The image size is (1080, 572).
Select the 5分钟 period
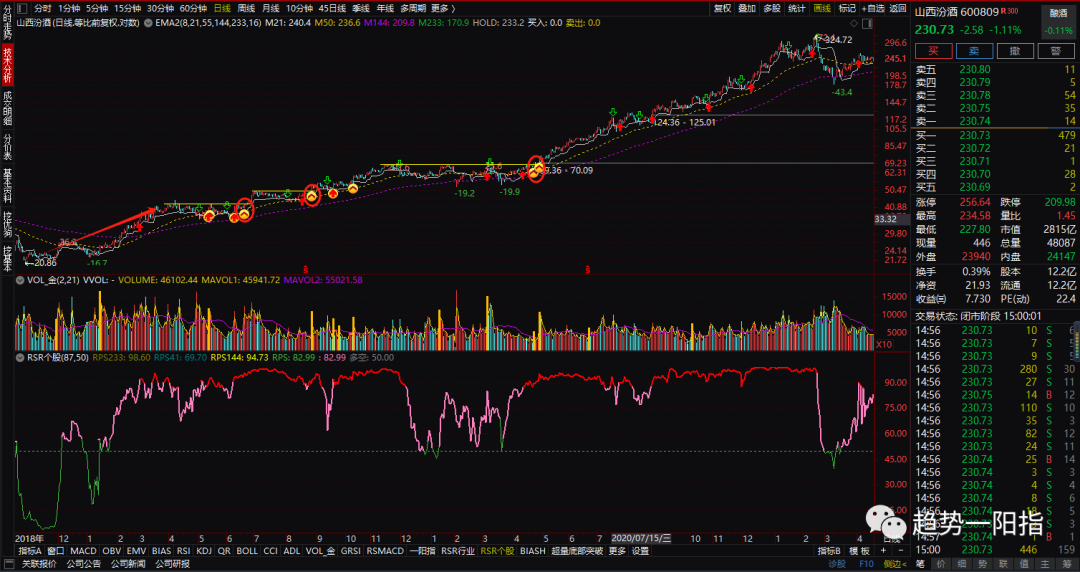[97, 8]
